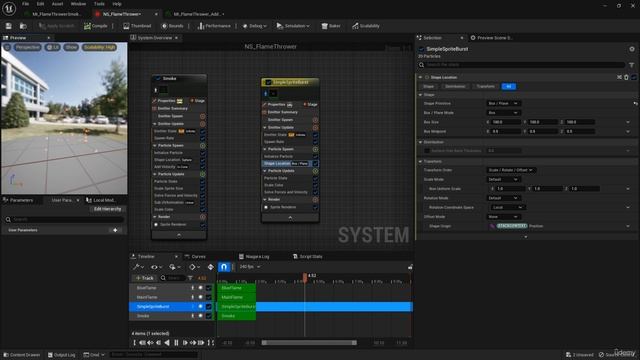Viewport: 640px width, 360px height.
Task: Open the Selection panel settings gear
Action: [x=632, y=49]
